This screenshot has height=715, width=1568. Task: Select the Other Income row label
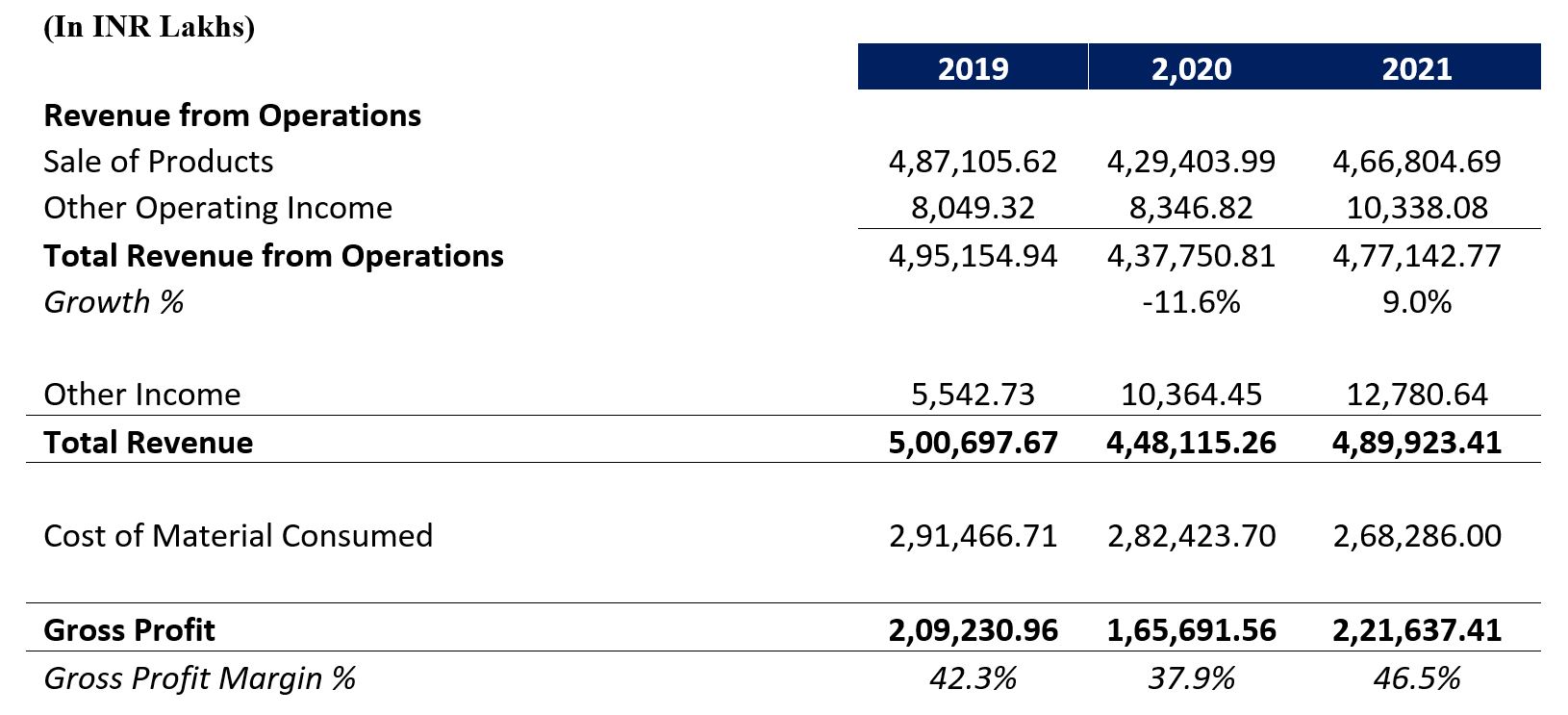(x=141, y=395)
